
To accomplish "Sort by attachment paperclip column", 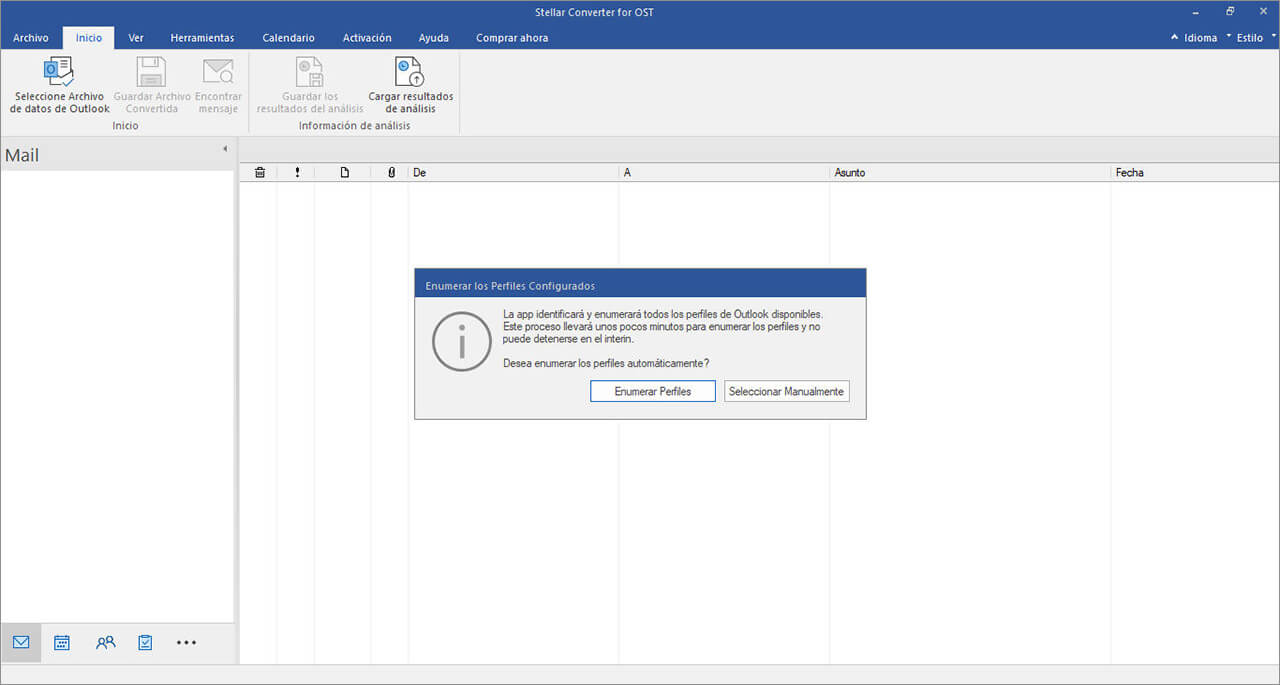I will pos(391,172).
